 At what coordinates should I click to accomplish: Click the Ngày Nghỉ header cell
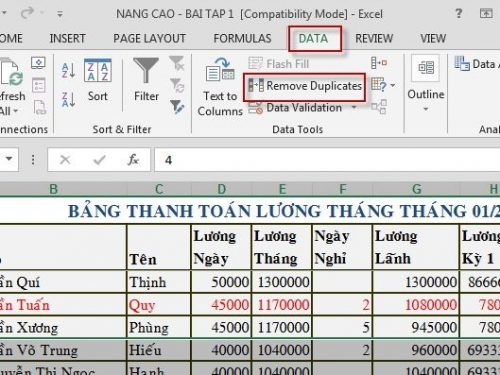342,247
